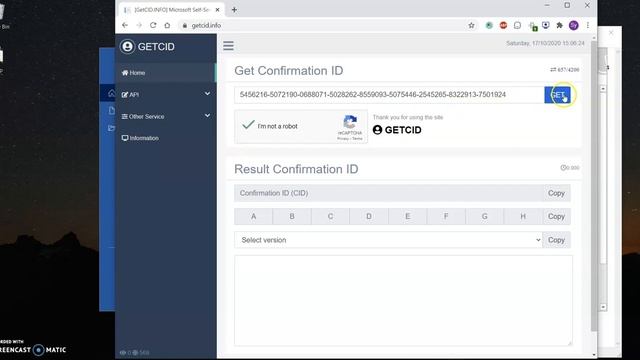The image size is (640, 360).
Task: Click block B of the confirmation ID
Action: pyautogui.click(x=292, y=216)
